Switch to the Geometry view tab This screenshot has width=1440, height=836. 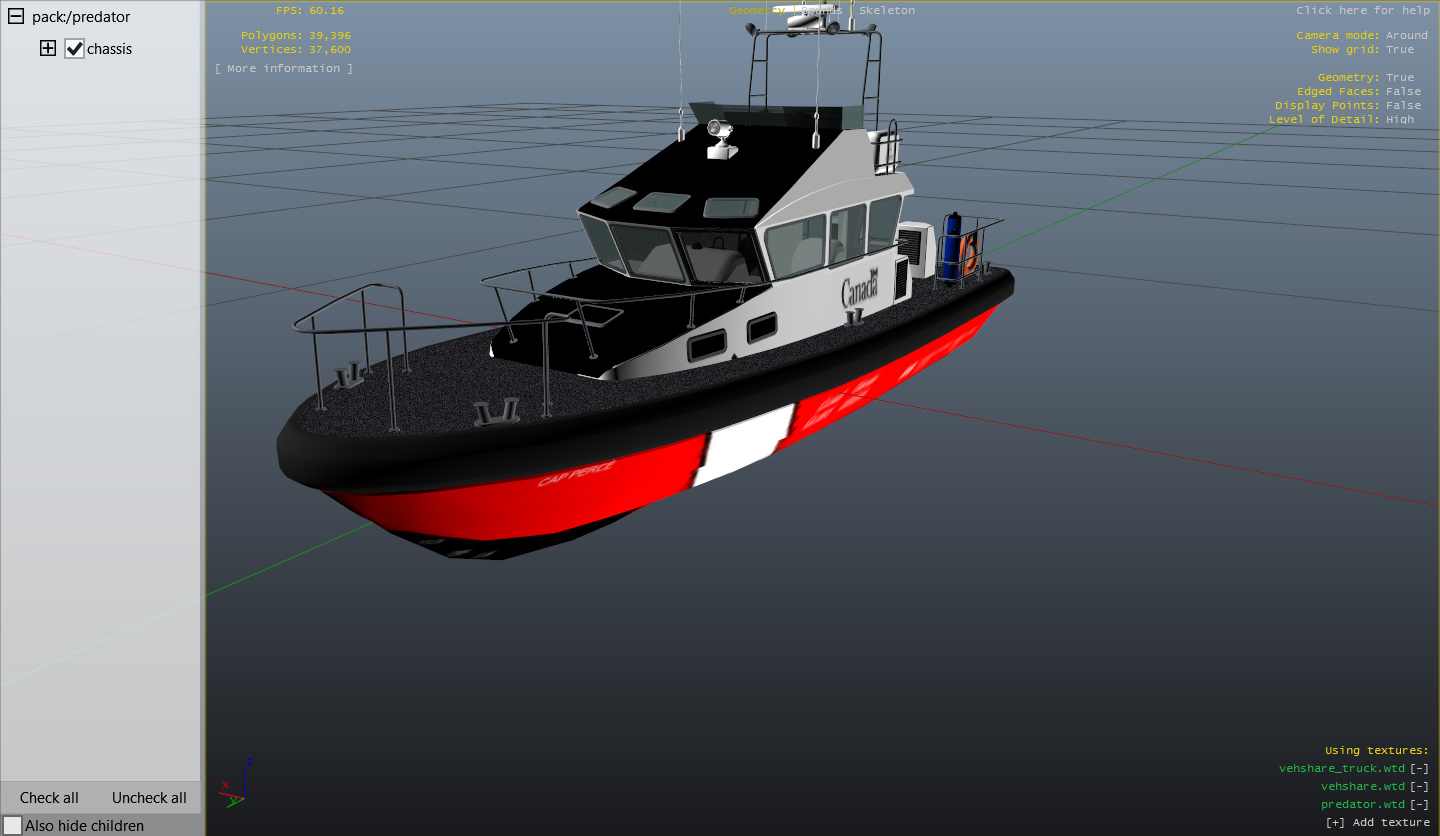[756, 10]
